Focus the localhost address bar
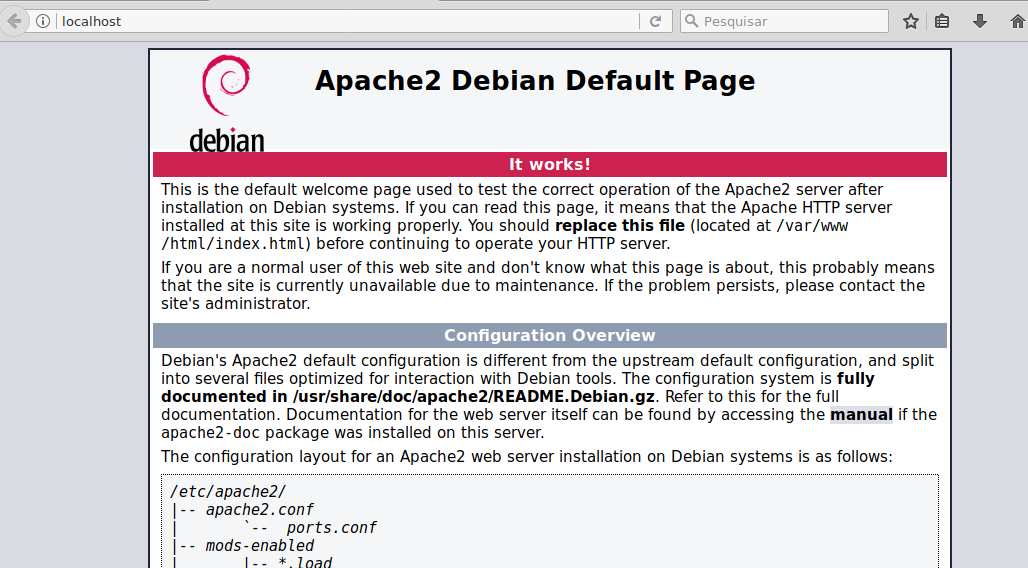 click(x=347, y=21)
